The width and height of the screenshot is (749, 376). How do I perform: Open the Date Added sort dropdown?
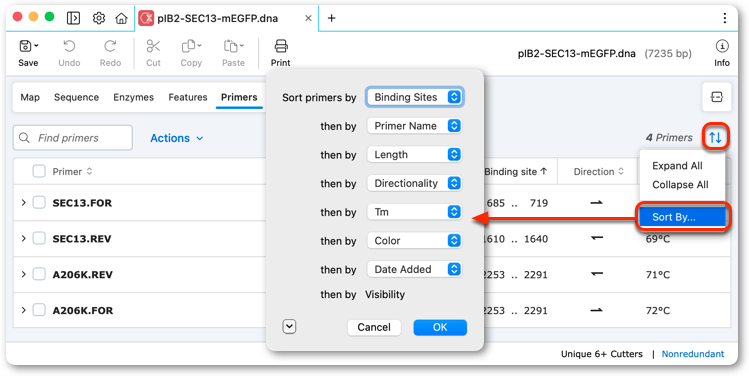click(414, 269)
